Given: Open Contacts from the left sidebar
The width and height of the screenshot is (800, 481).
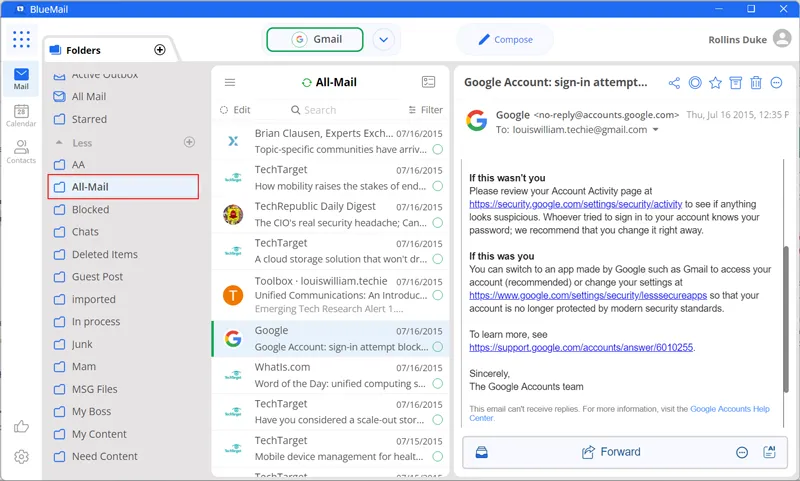Looking at the screenshot, I should click(x=21, y=152).
